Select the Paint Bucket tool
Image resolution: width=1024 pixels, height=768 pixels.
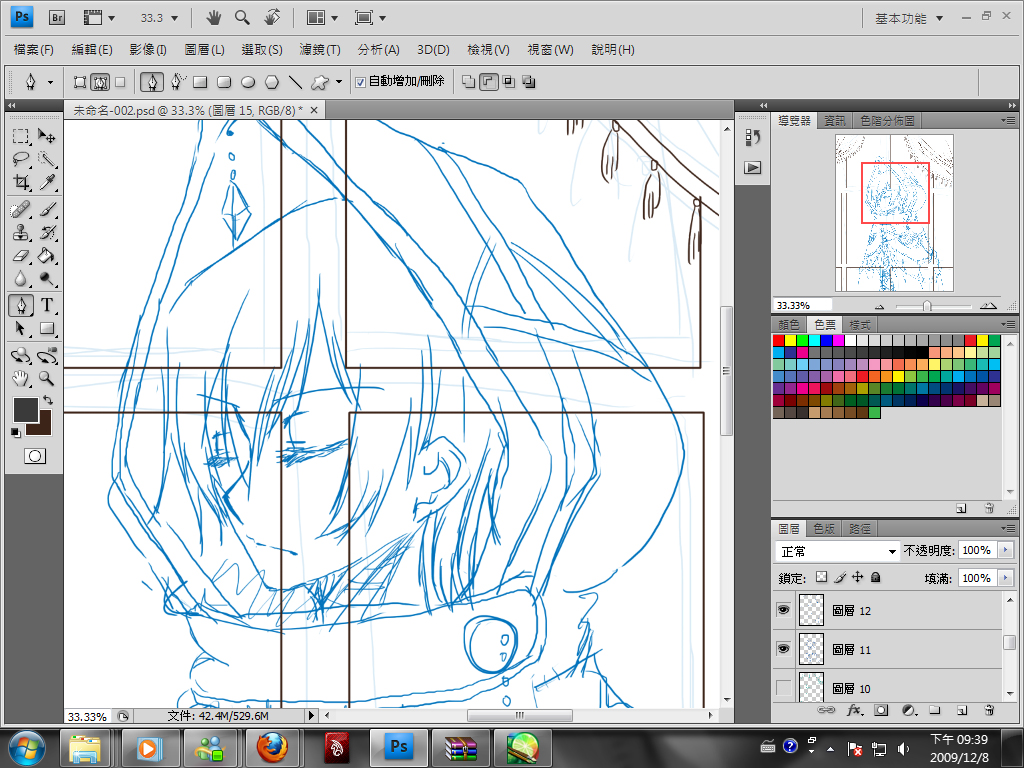(x=46, y=255)
